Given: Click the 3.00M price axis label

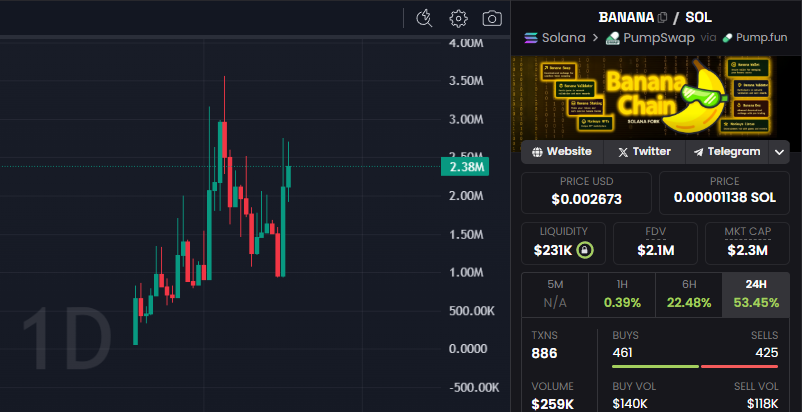Looking at the screenshot, I should pos(466,120).
